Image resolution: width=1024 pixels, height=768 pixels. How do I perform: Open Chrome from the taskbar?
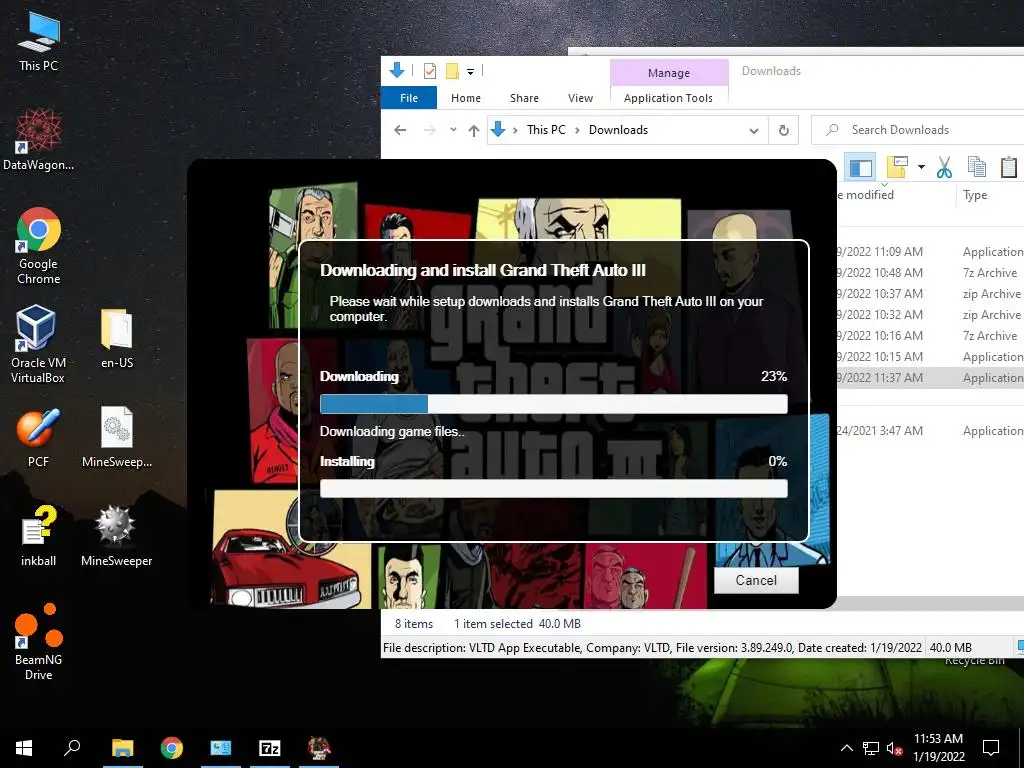(x=172, y=748)
